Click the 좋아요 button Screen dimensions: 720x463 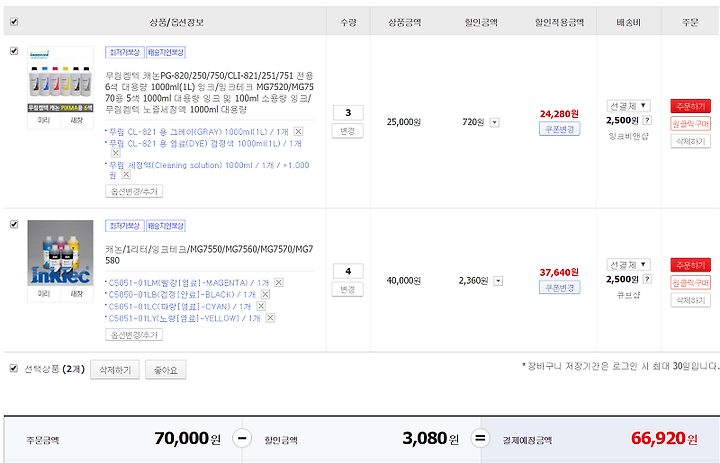point(166,370)
